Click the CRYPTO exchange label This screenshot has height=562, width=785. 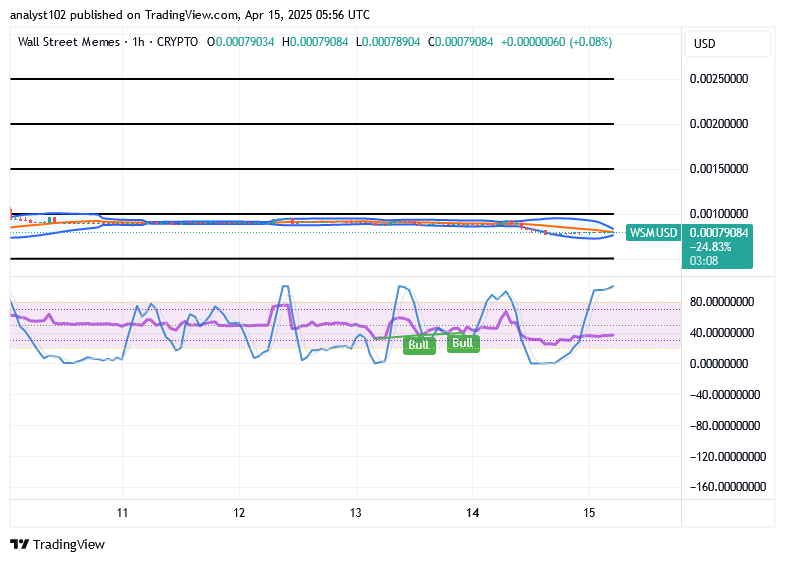click(x=177, y=42)
